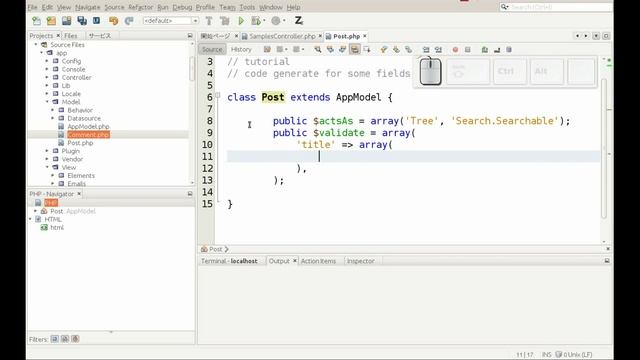This screenshot has height=360, width=640.
Task: Minimize the Projects panel group
Action: [190, 36]
